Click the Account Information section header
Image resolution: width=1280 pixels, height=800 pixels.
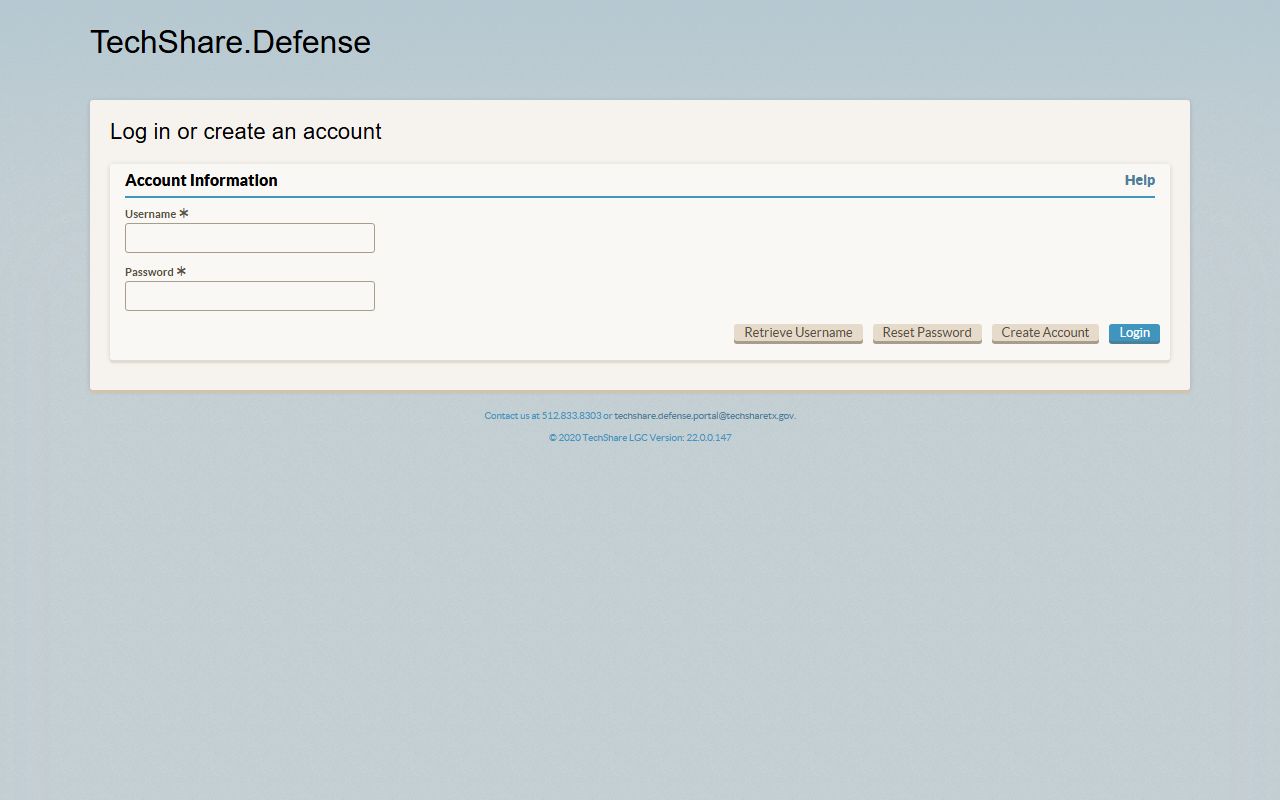point(201,180)
